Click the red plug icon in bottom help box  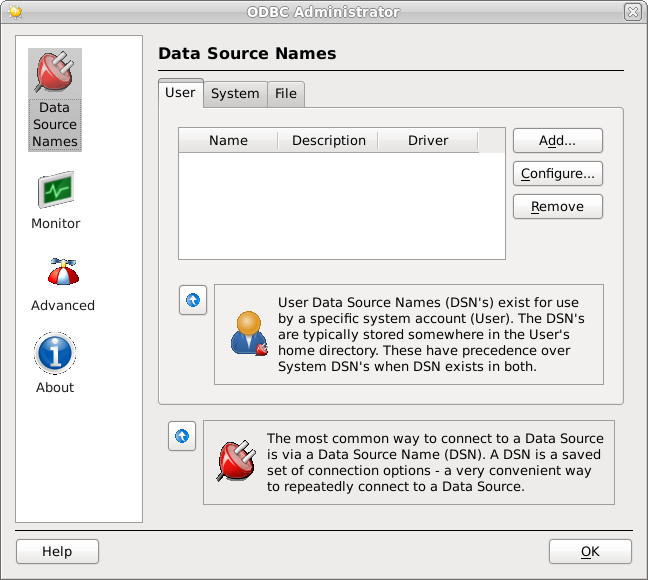coord(236,461)
